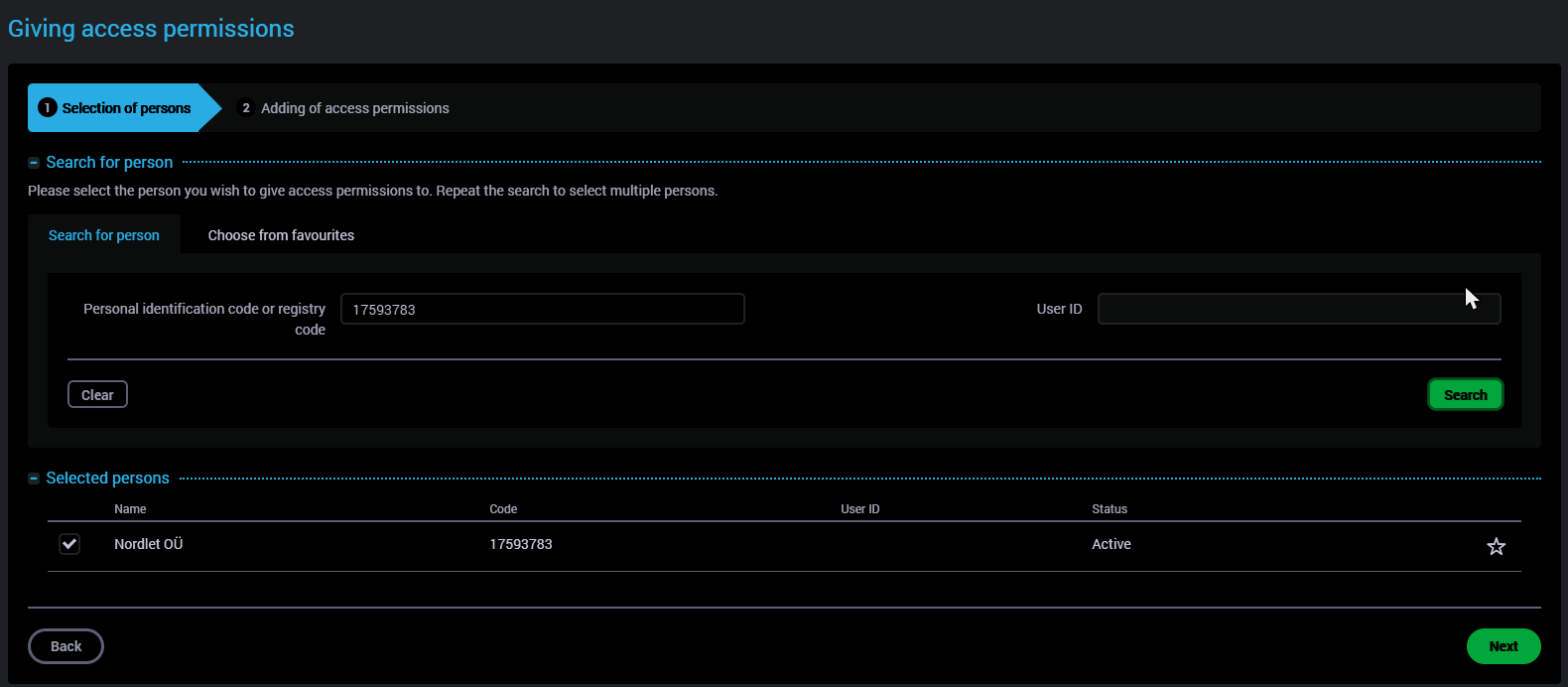This screenshot has height=687, width=1568.
Task: Go Back to the previous page
Action: (x=66, y=646)
